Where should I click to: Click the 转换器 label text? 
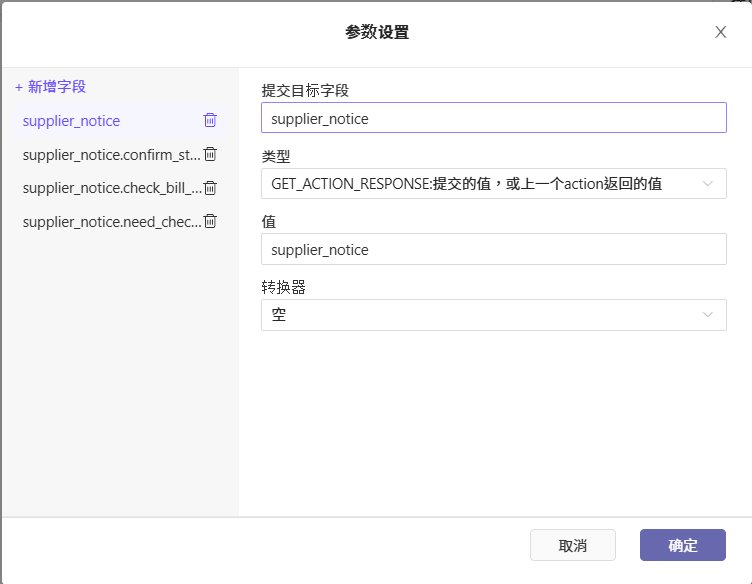(x=283, y=287)
